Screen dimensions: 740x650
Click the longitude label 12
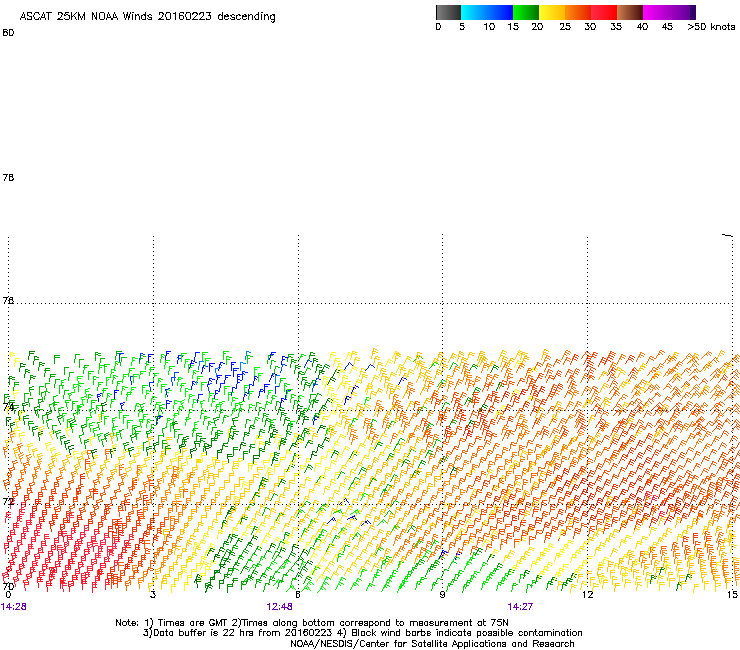pos(587,594)
